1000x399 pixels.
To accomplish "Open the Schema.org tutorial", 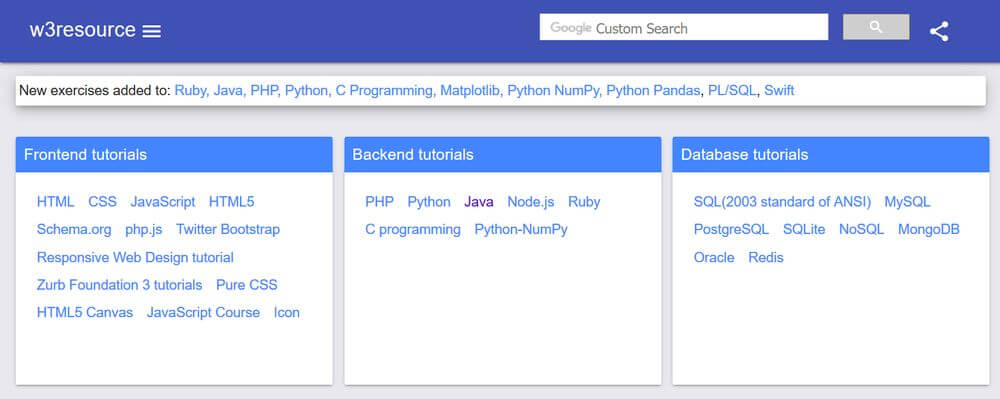I will (x=74, y=229).
